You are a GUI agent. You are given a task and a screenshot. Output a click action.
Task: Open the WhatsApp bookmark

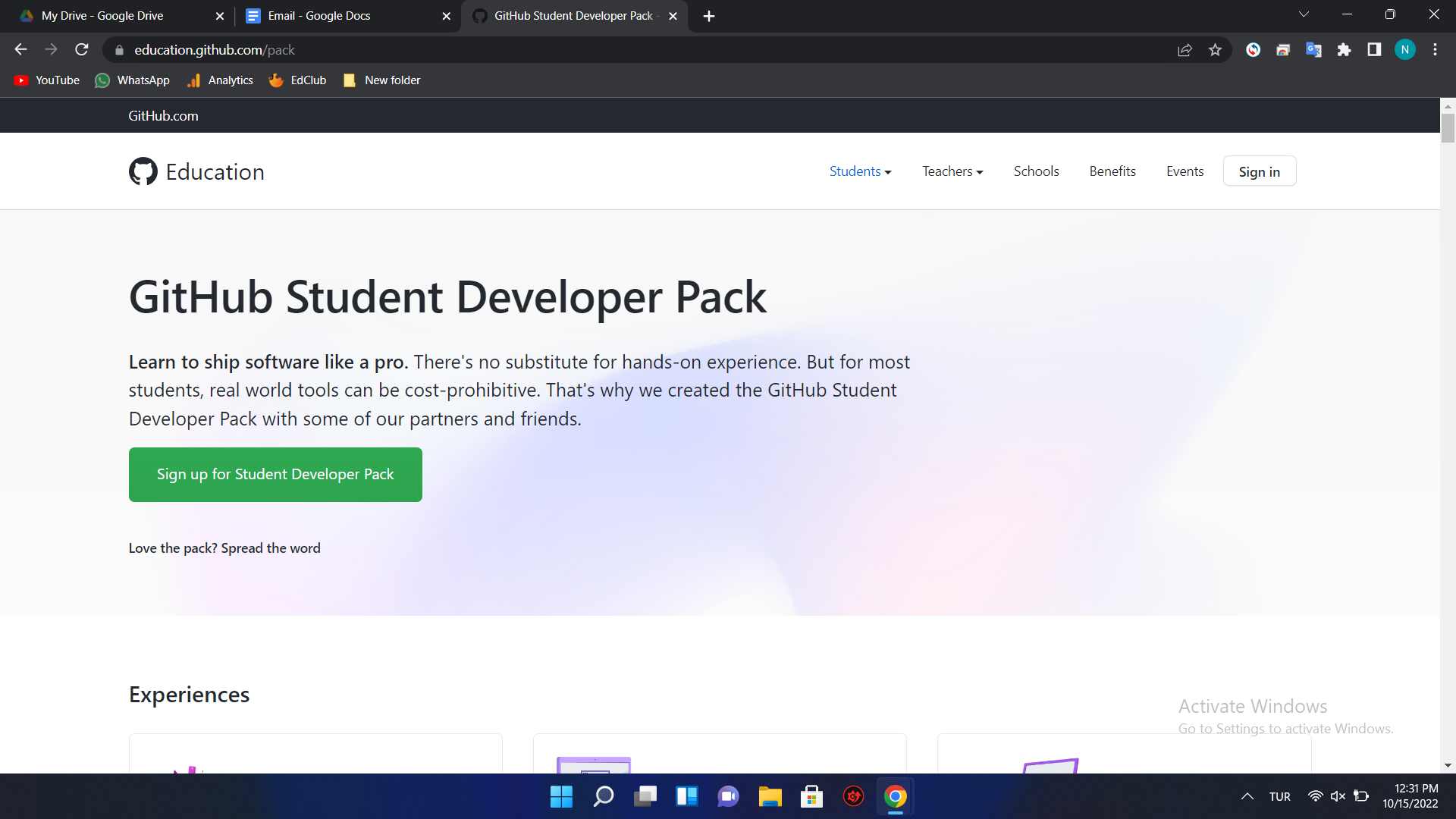(x=132, y=80)
